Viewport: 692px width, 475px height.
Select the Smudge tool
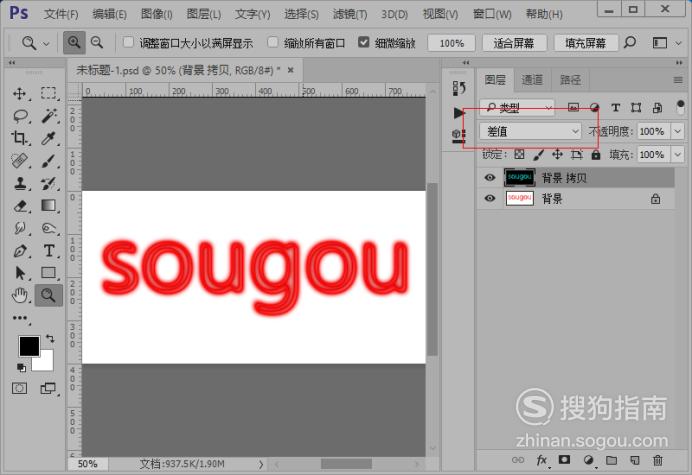pos(19,228)
